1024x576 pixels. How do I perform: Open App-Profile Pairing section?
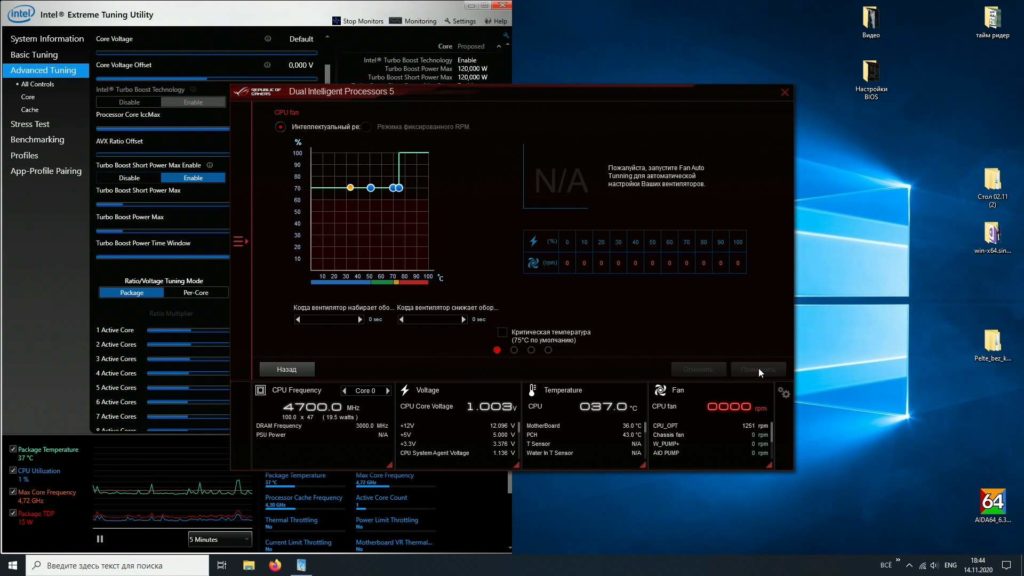pyautogui.click(x=46, y=171)
